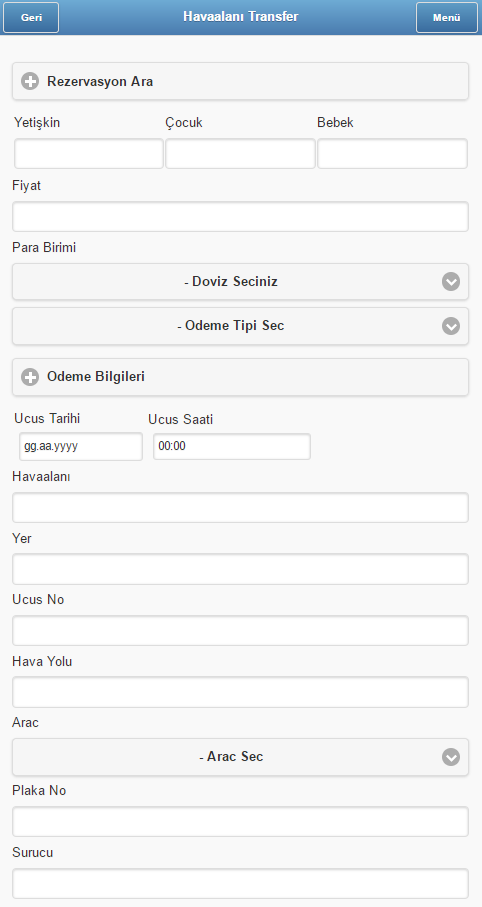Select the Çocuk count field
The height and width of the screenshot is (907, 482).
point(240,153)
